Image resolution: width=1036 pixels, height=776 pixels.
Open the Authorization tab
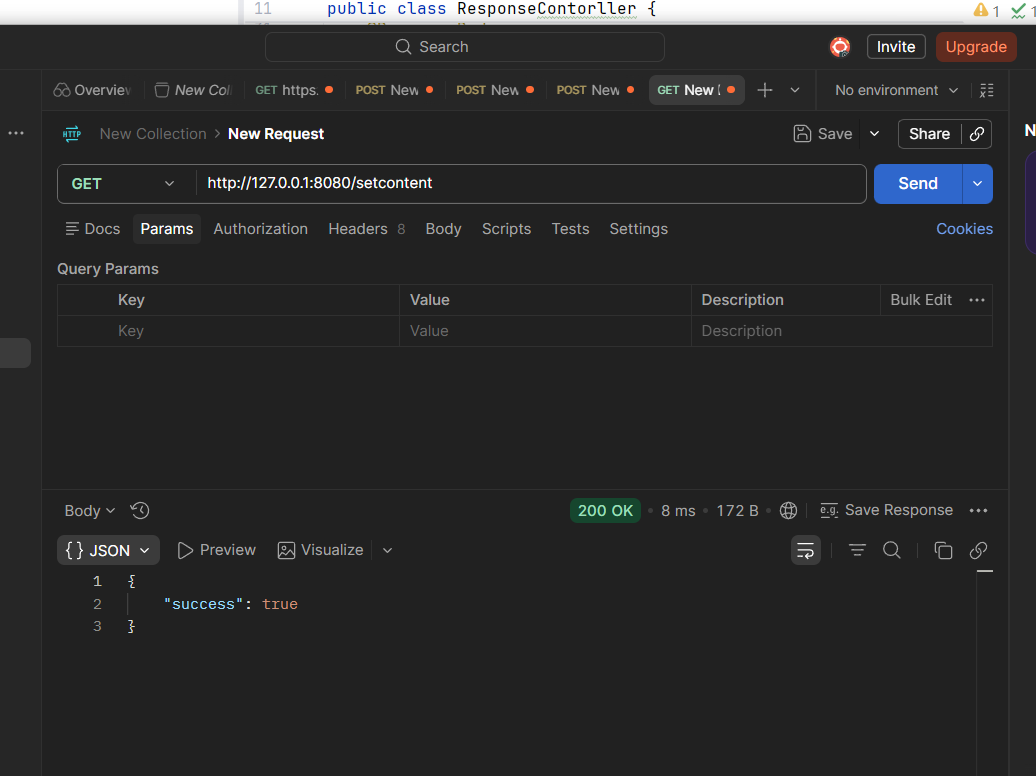tap(260, 229)
